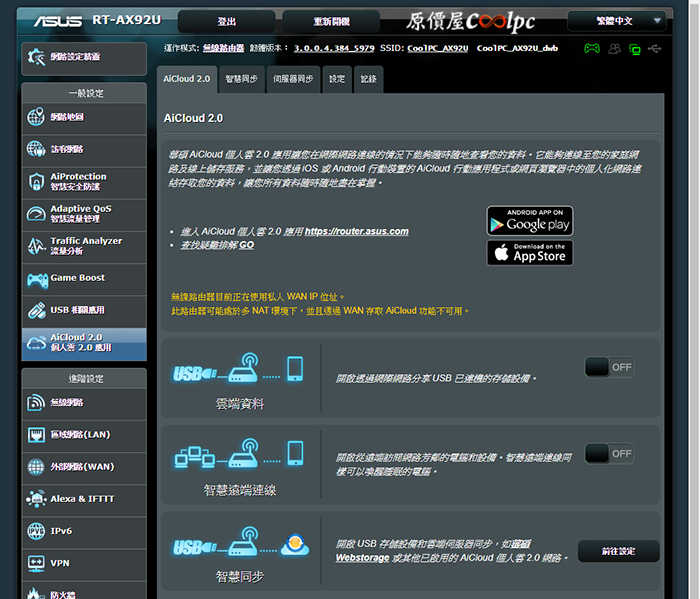700x599 pixels.
Task: Open WAN globe icon in sidebar
Action: click(36, 467)
